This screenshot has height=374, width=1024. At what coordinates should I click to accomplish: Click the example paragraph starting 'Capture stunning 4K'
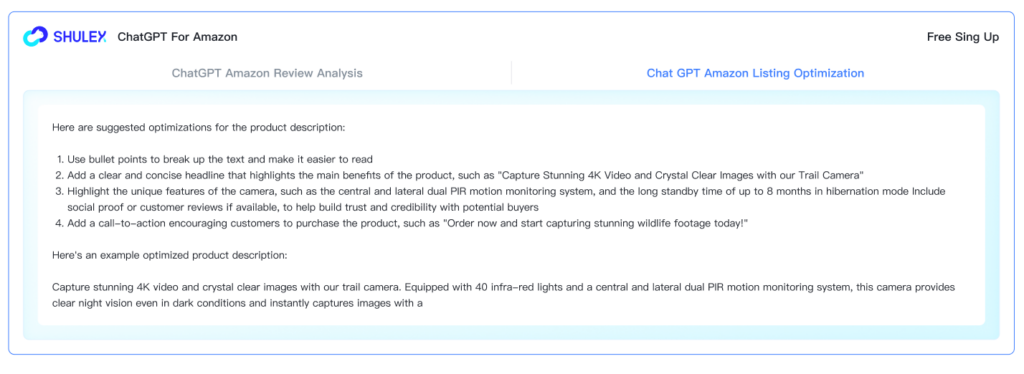tap(505, 295)
